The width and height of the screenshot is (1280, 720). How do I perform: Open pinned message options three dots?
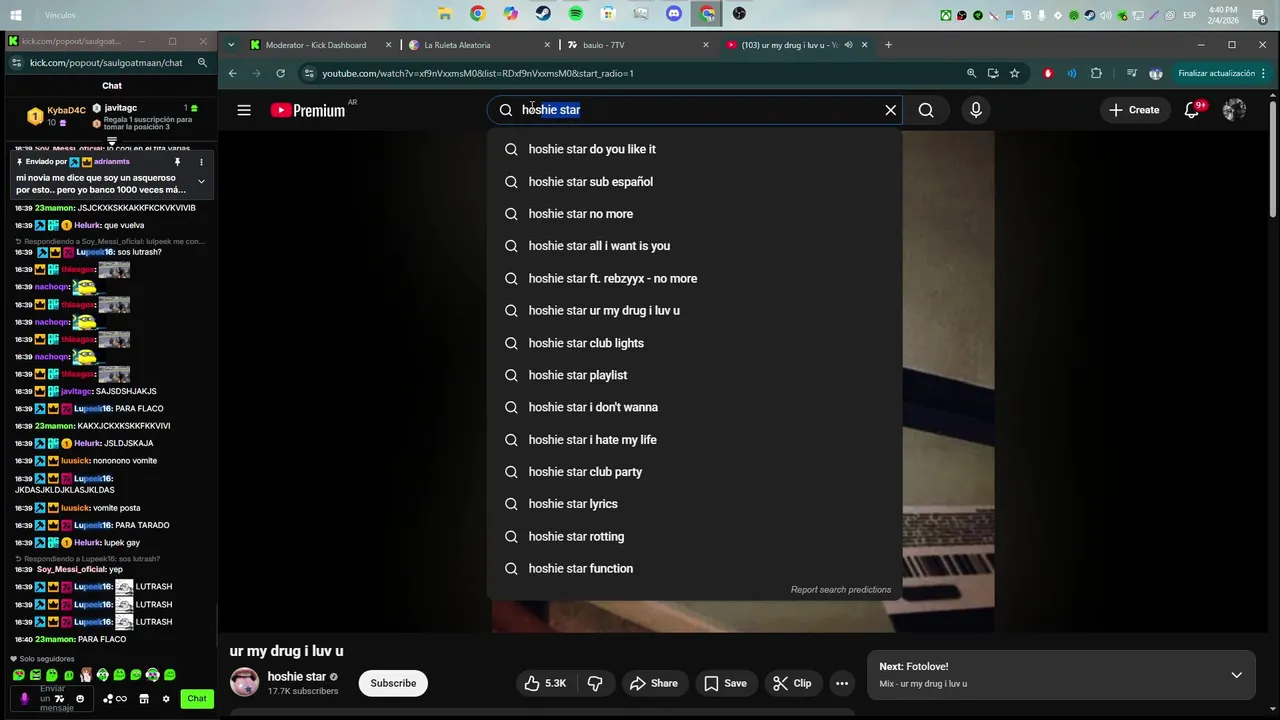[201, 162]
